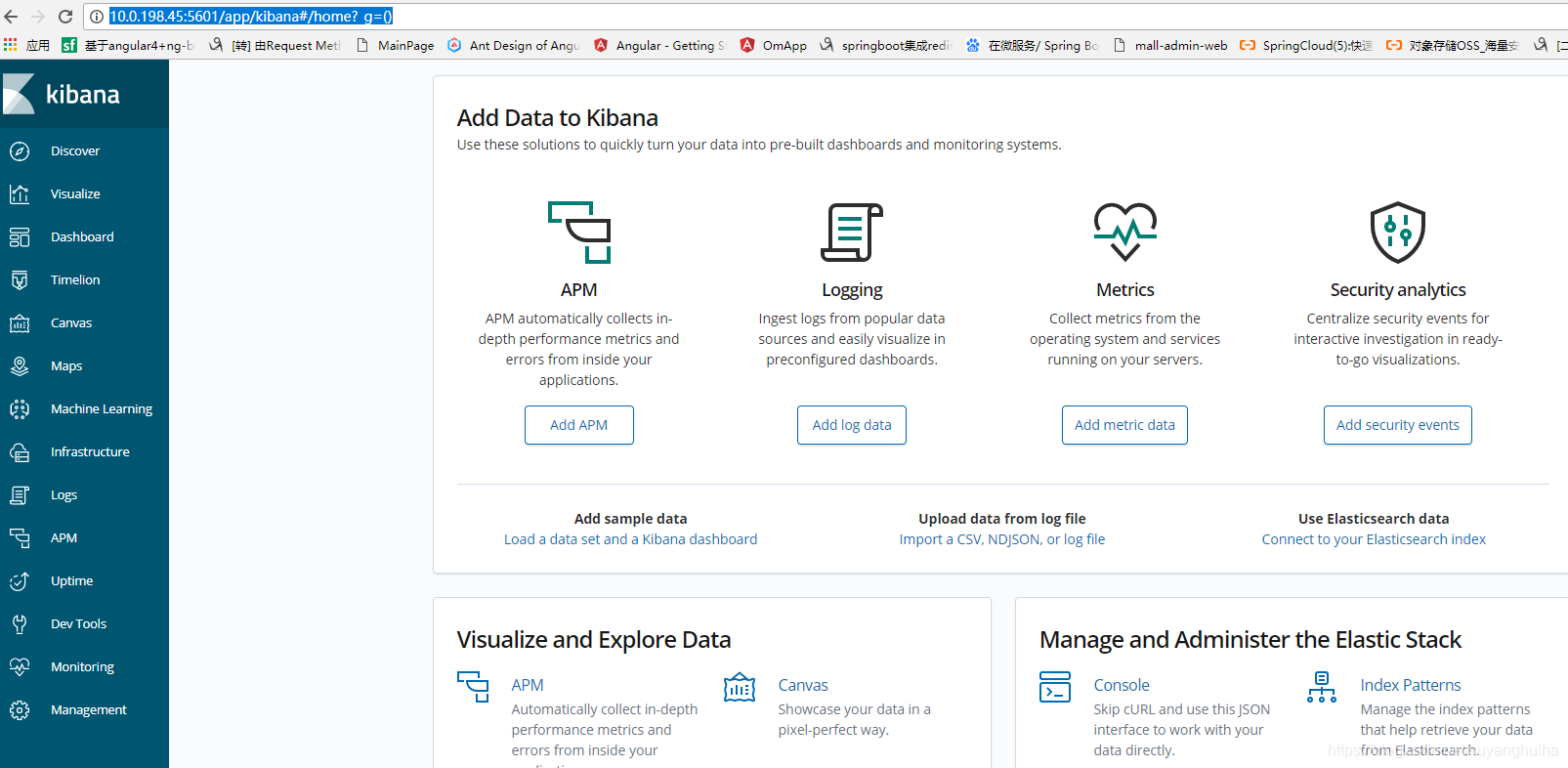Select the Timelion label in the sidebar
Screen dimensions: 1568x768
coord(75,280)
